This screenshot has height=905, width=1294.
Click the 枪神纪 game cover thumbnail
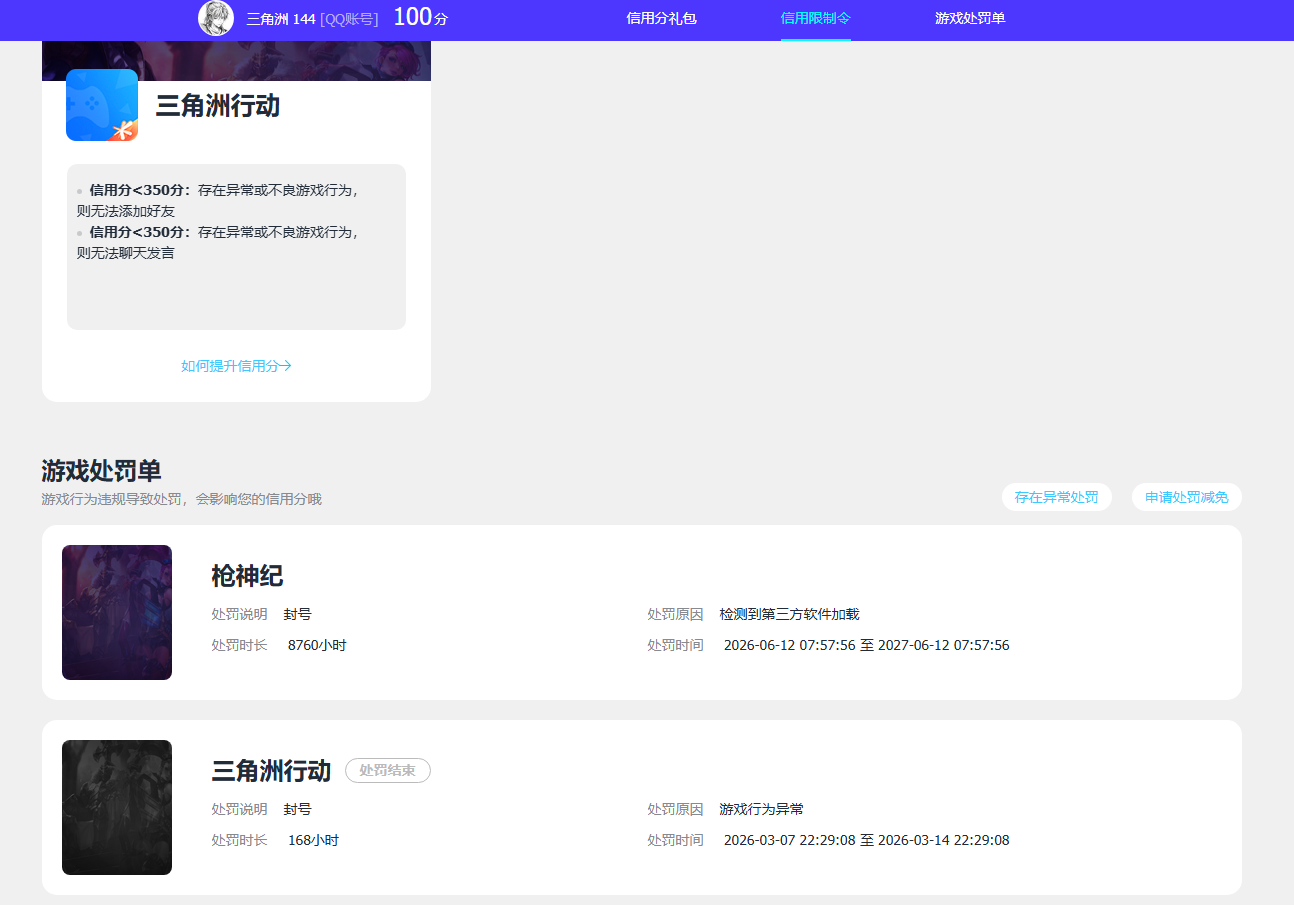[117, 612]
